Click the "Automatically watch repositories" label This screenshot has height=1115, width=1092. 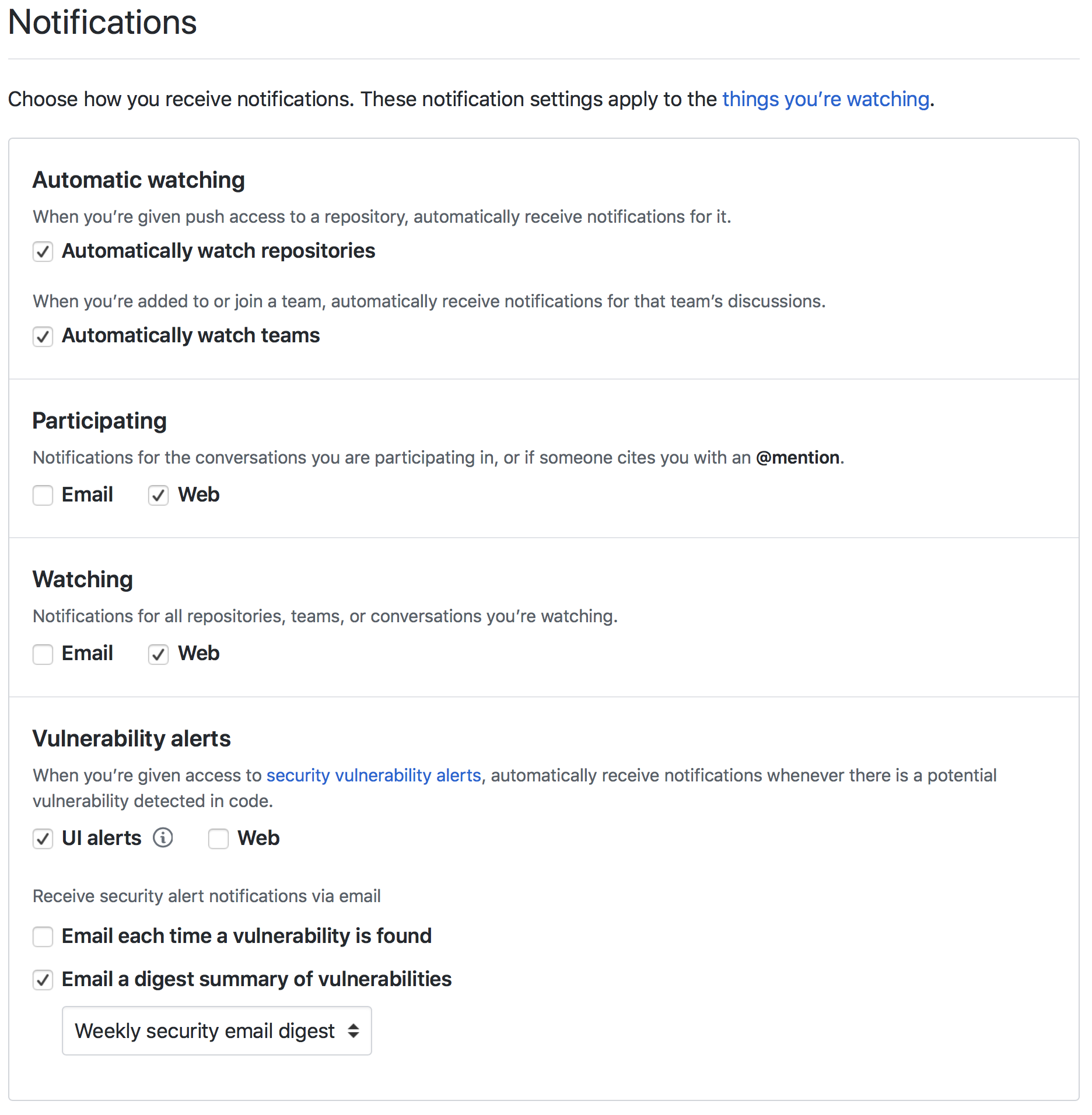[x=218, y=251]
